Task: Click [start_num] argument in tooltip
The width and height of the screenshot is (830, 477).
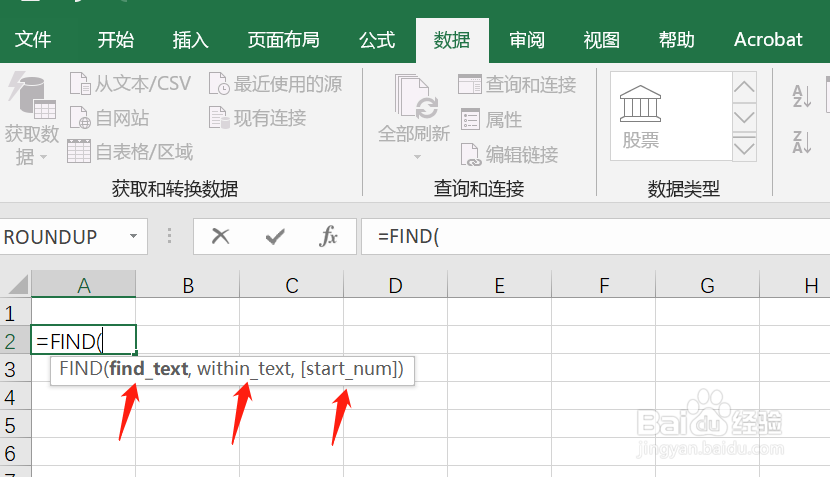Action: pyautogui.click(x=348, y=368)
